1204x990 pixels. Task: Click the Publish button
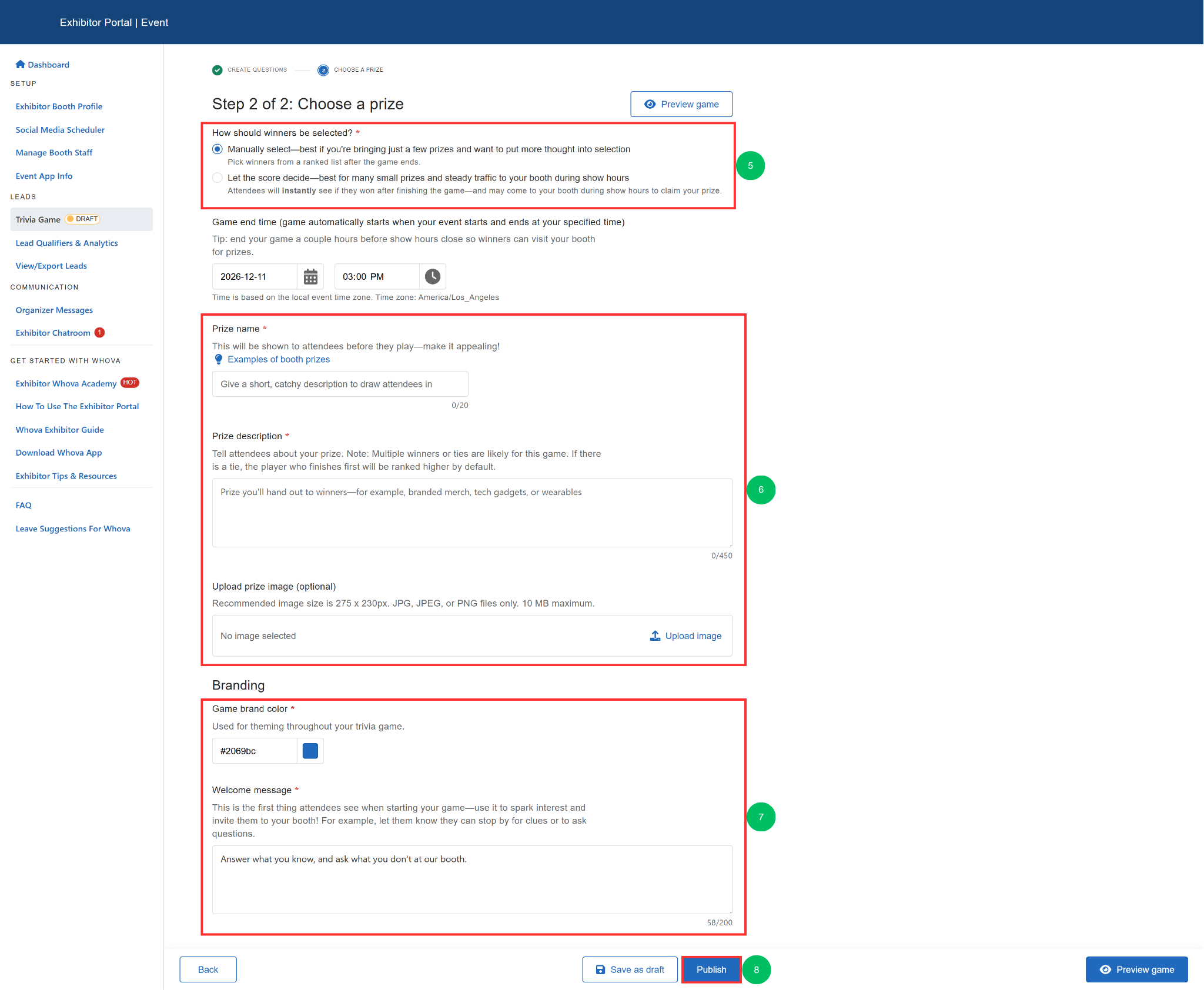coord(711,969)
